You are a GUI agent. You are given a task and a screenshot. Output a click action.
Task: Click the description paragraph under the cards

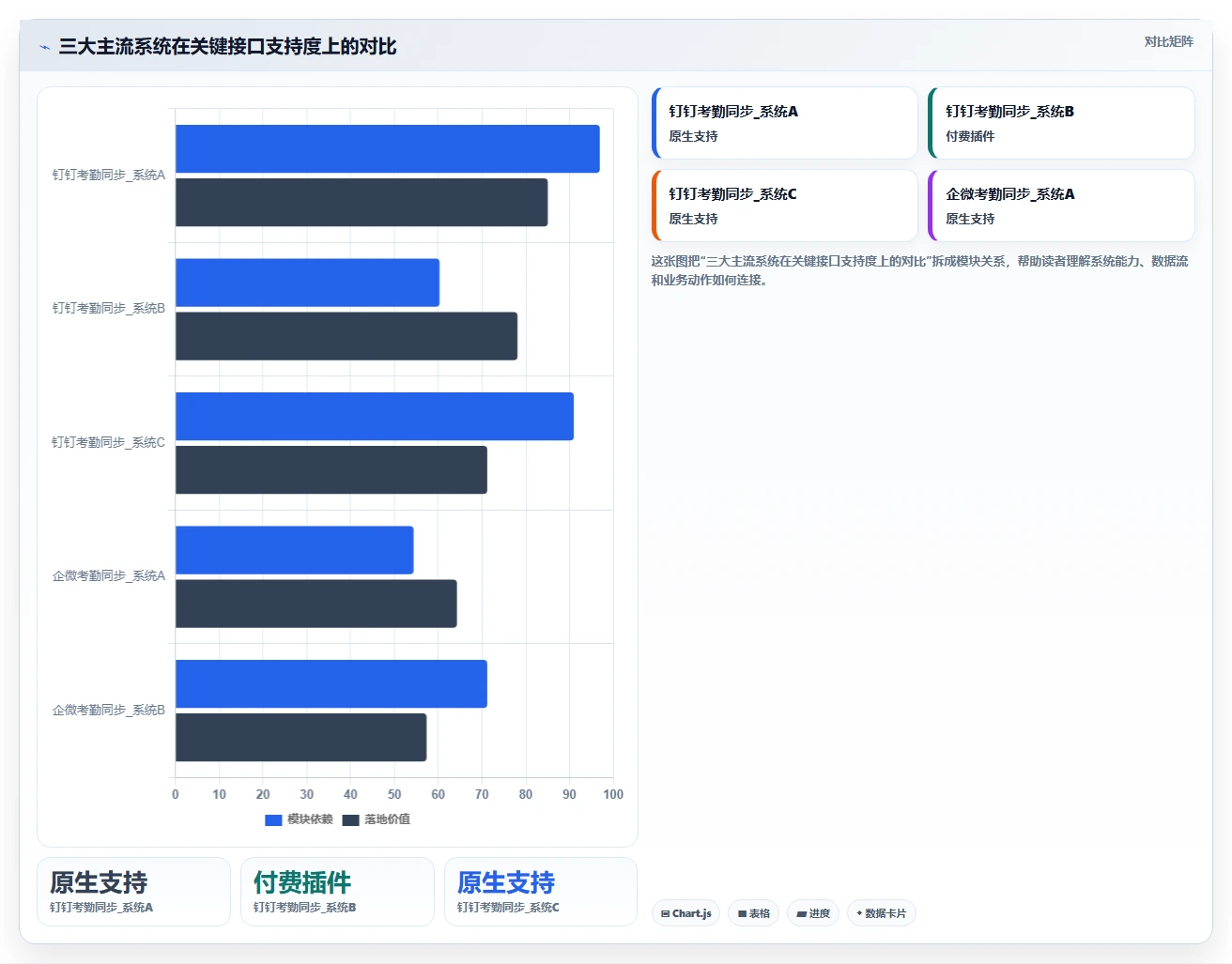point(920,270)
